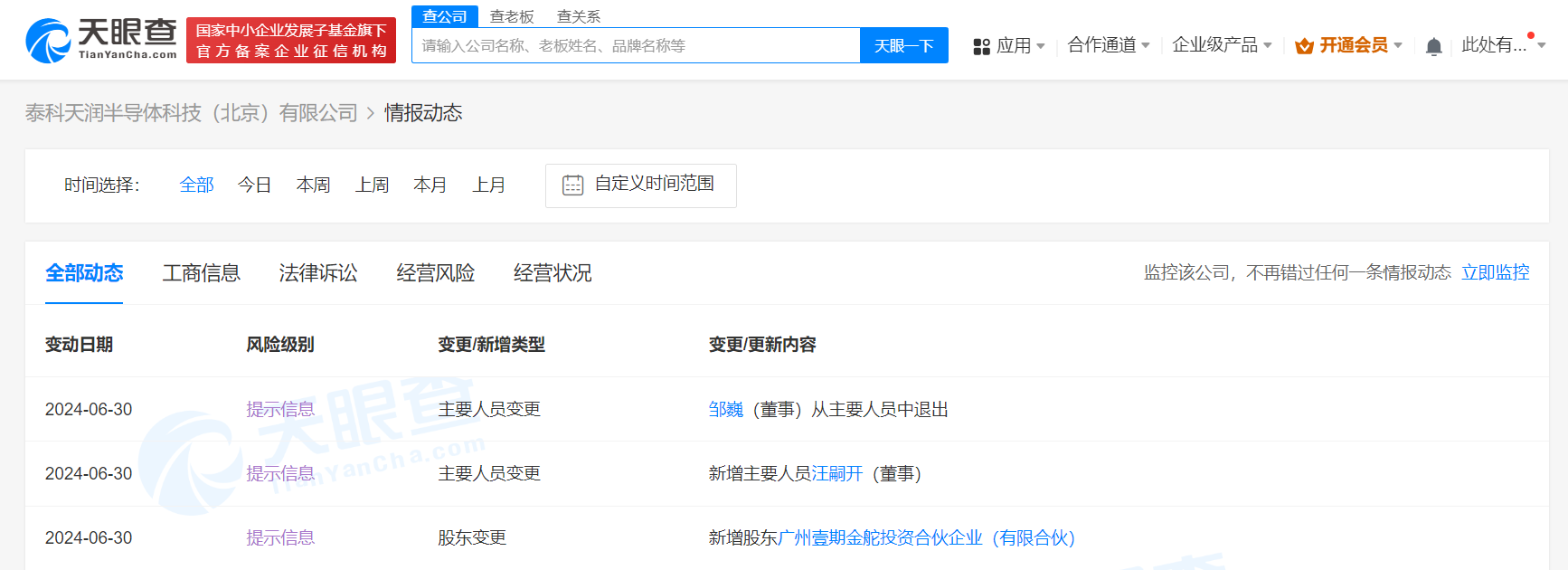The image size is (1568, 570).
Task: Click the calendar icon for custom range
Action: click(572, 185)
